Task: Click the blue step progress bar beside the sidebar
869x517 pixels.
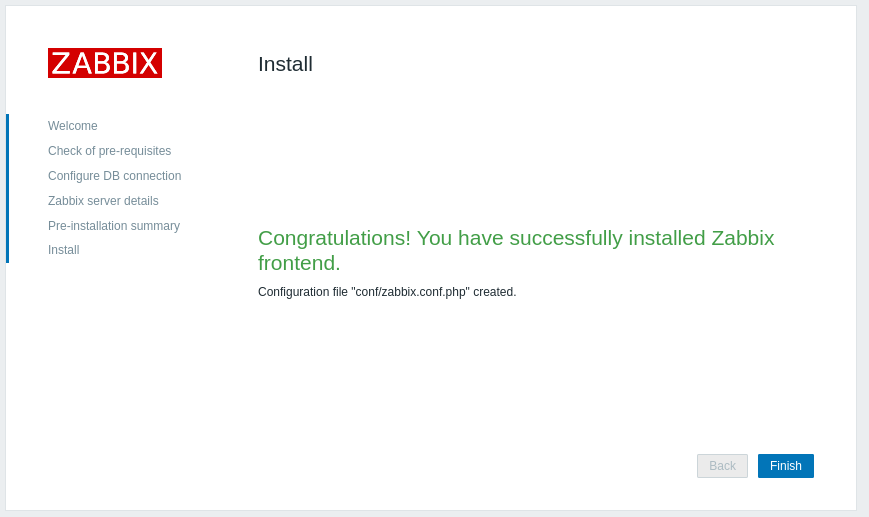Action: coord(7,188)
